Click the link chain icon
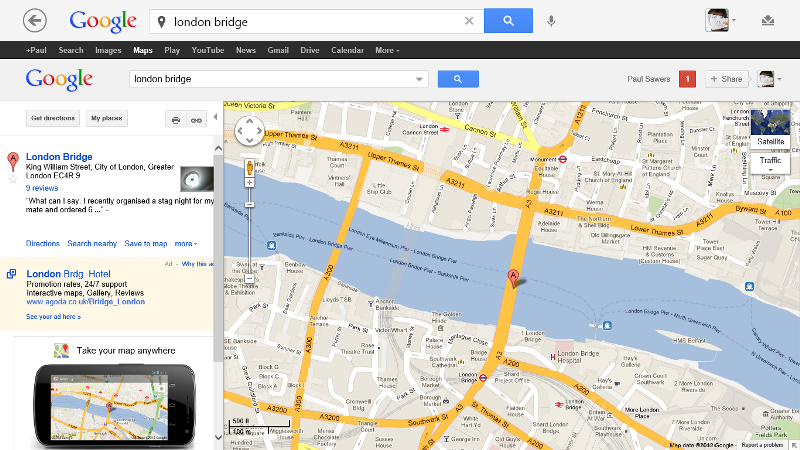 coord(196,119)
